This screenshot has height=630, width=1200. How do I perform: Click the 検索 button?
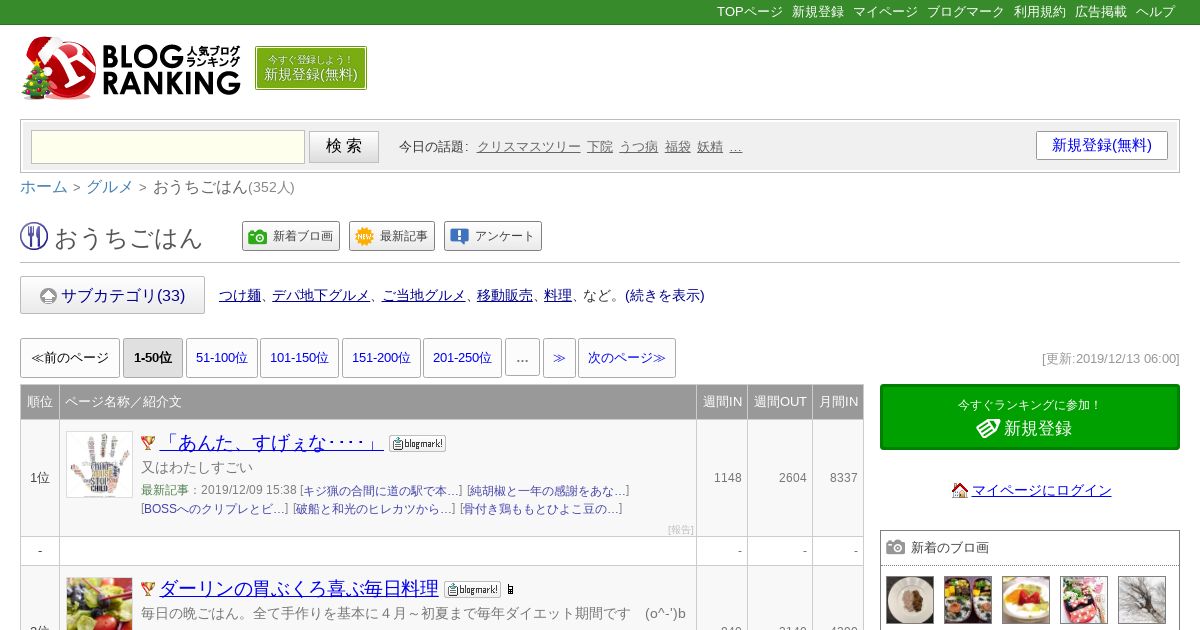[x=344, y=147]
